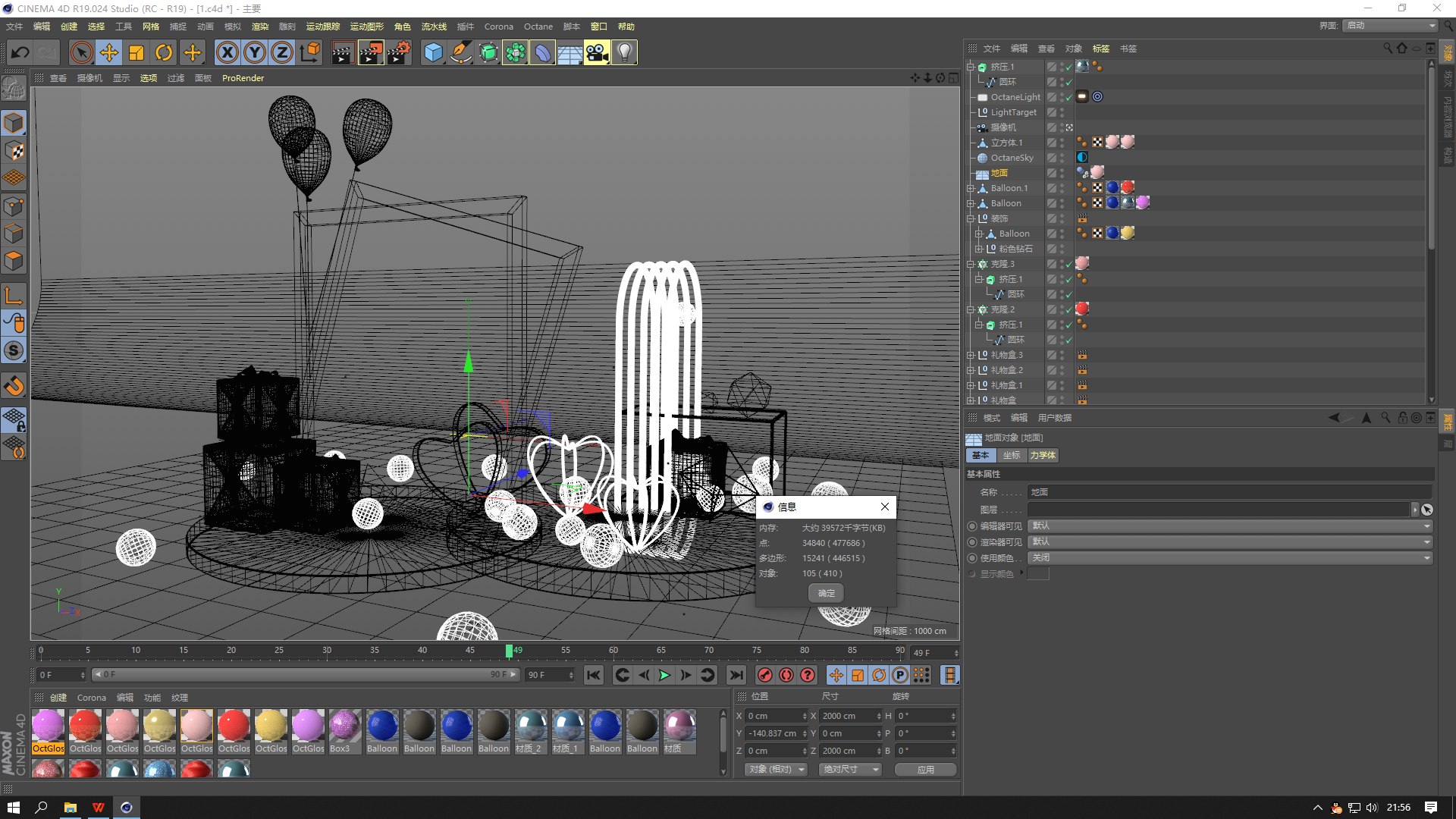1456x819 pixels.
Task: Open the spline pen tool
Action: pyautogui.click(x=460, y=52)
